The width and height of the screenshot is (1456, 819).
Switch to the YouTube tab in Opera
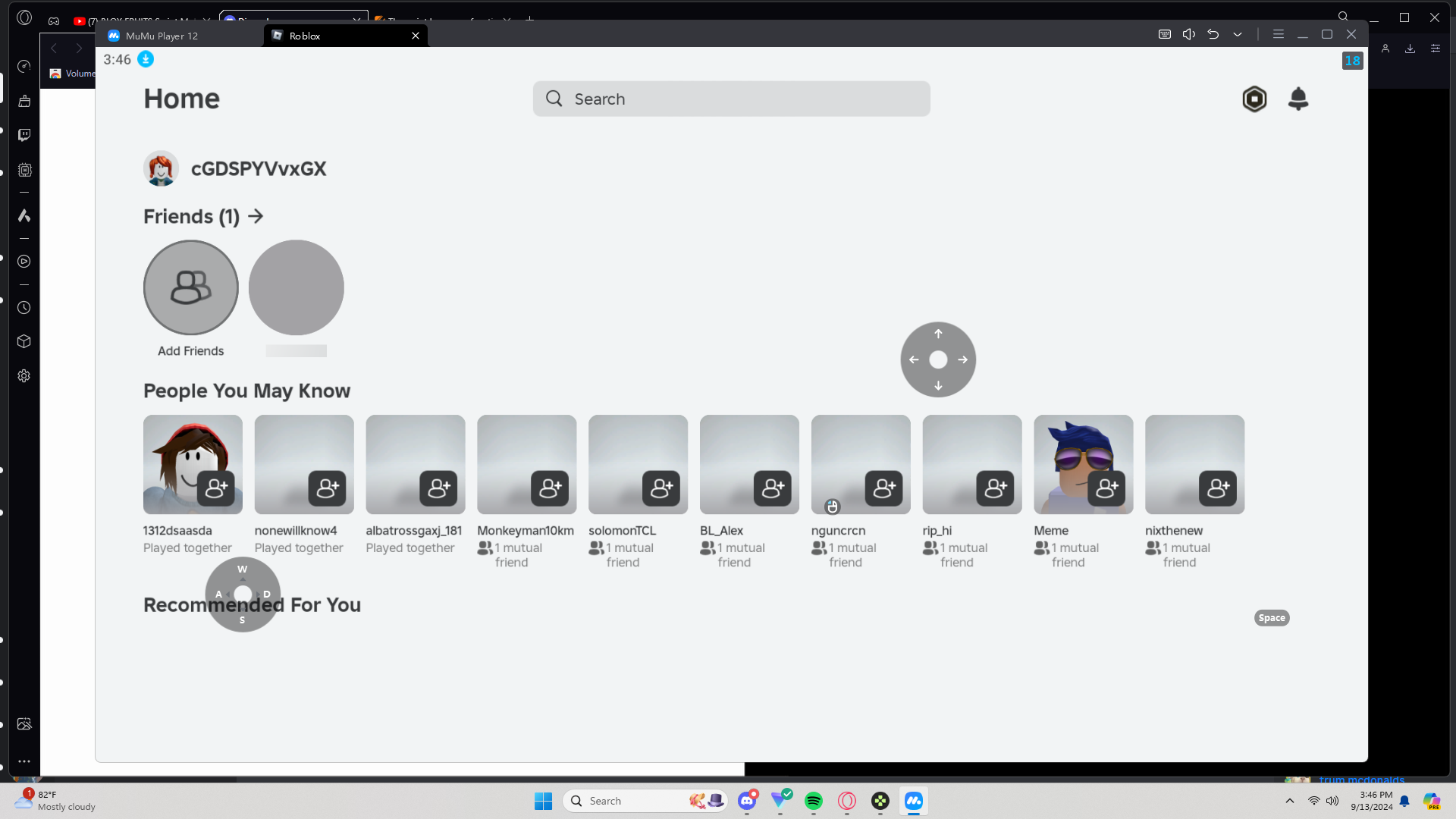pyautogui.click(x=140, y=20)
